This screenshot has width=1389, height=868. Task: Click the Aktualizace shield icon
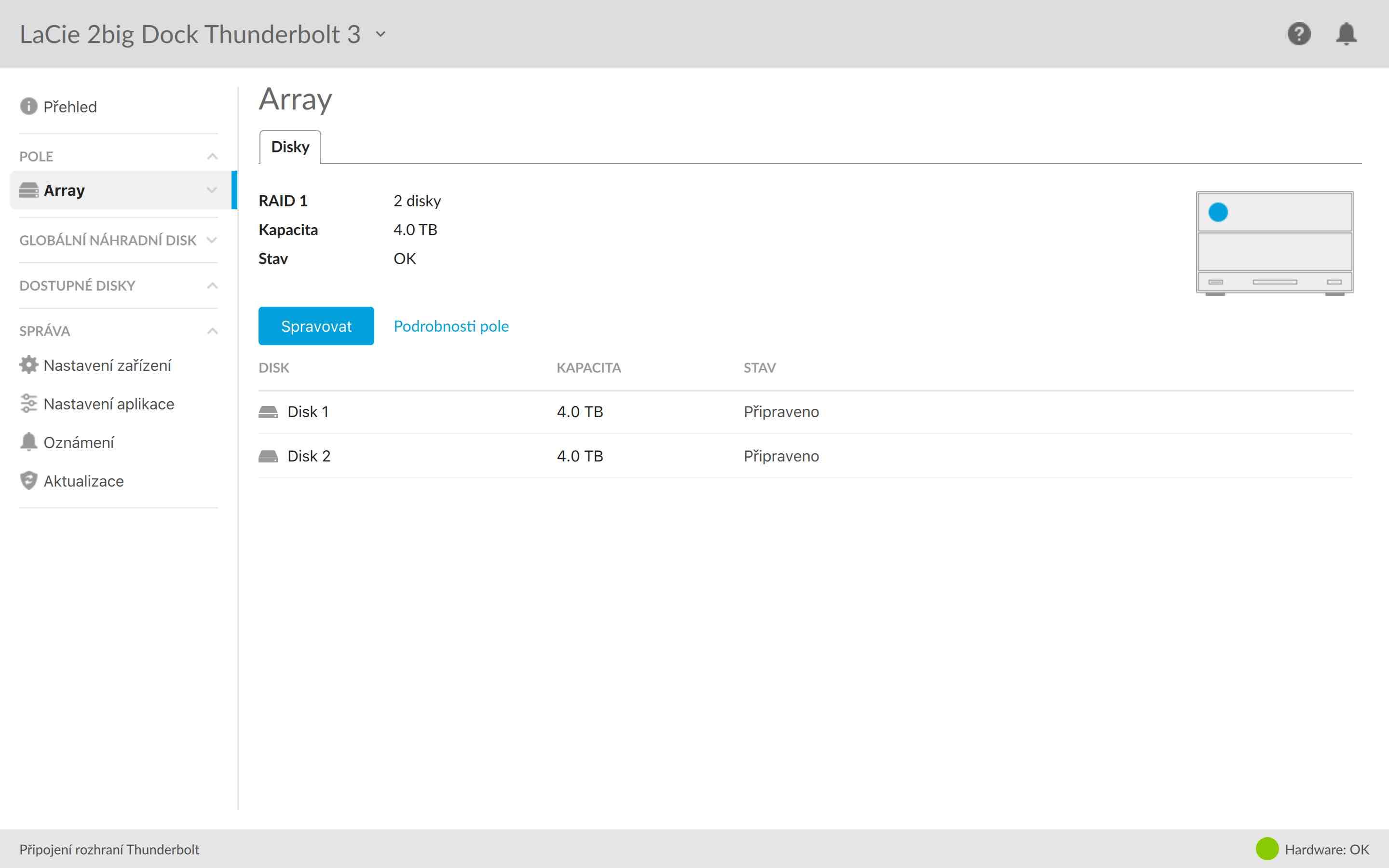(29, 480)
